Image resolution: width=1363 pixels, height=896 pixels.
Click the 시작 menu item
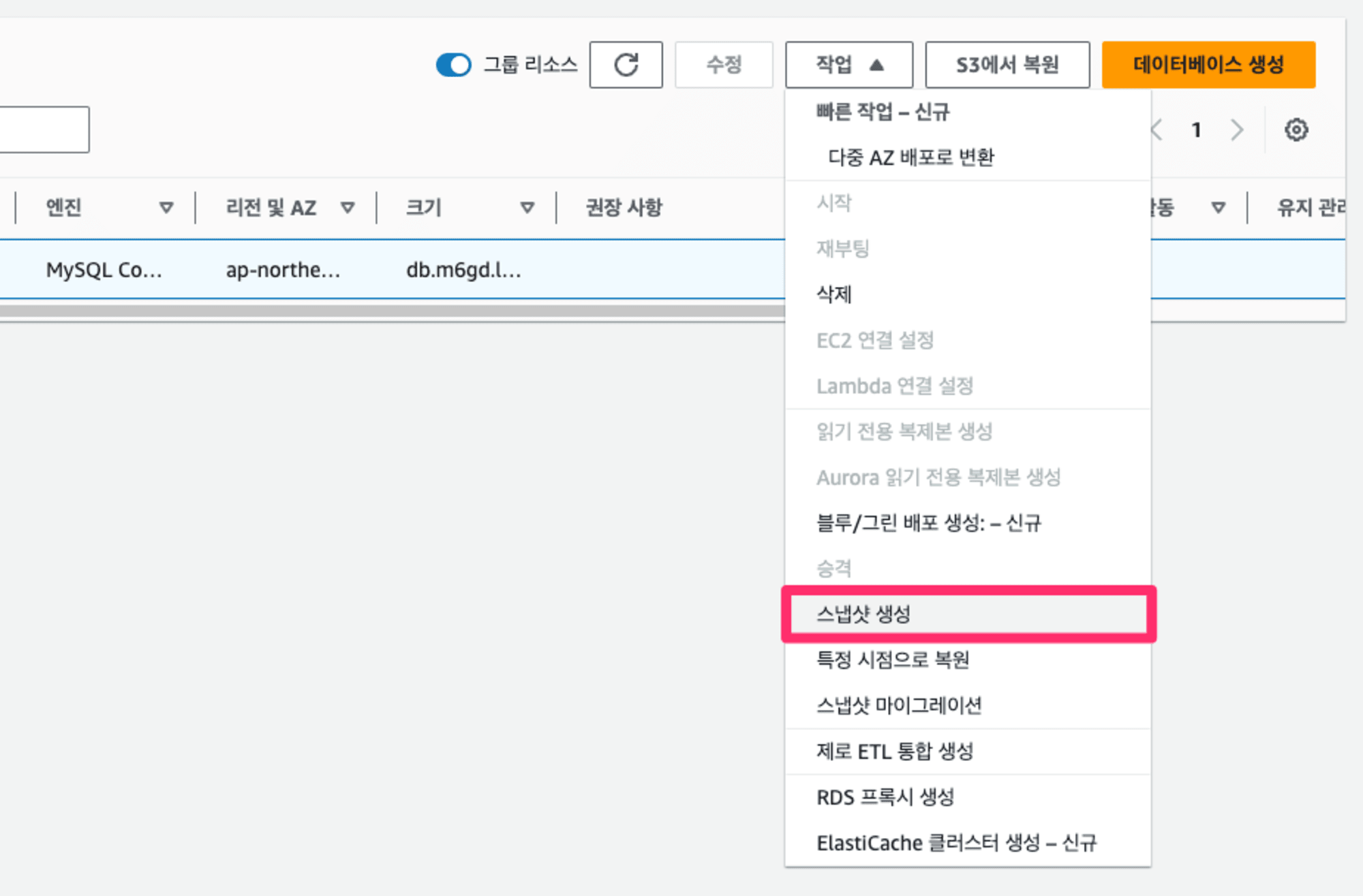click(x=968, y=203)
